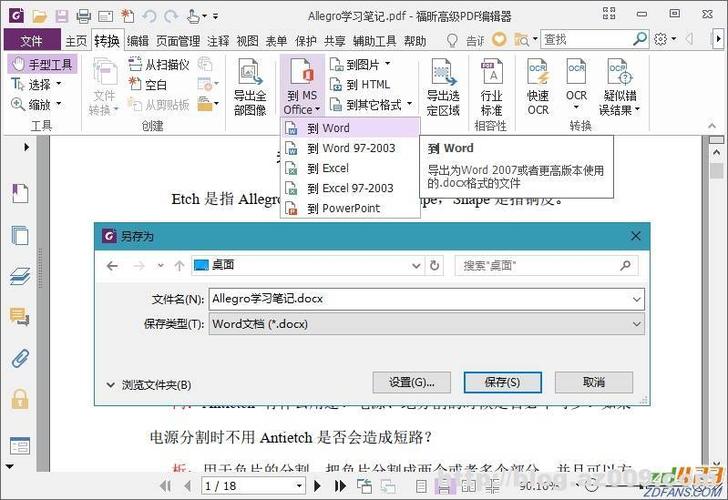The image size is (728, 500).
Task: Open the page thumbnails panel in sidebar
Action: (x=20, y=236)
